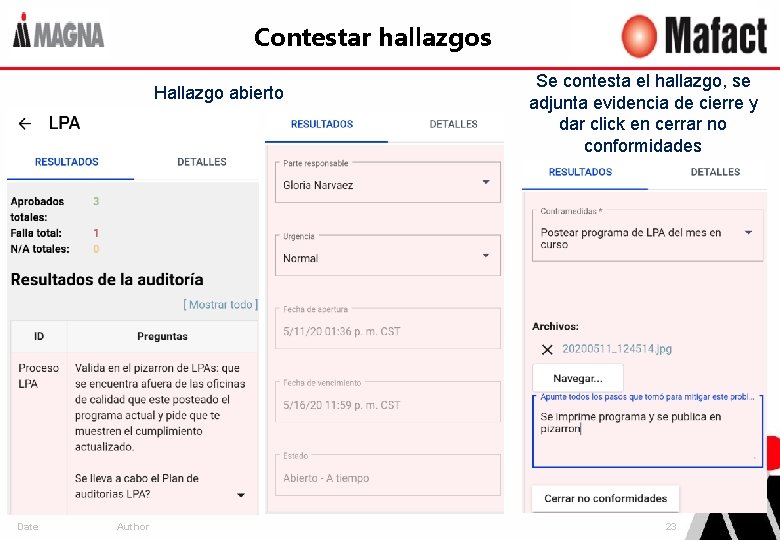Click the question text Valida en el pizarron
The width and height of the screenshot is (780, 540).
point(160,407)
